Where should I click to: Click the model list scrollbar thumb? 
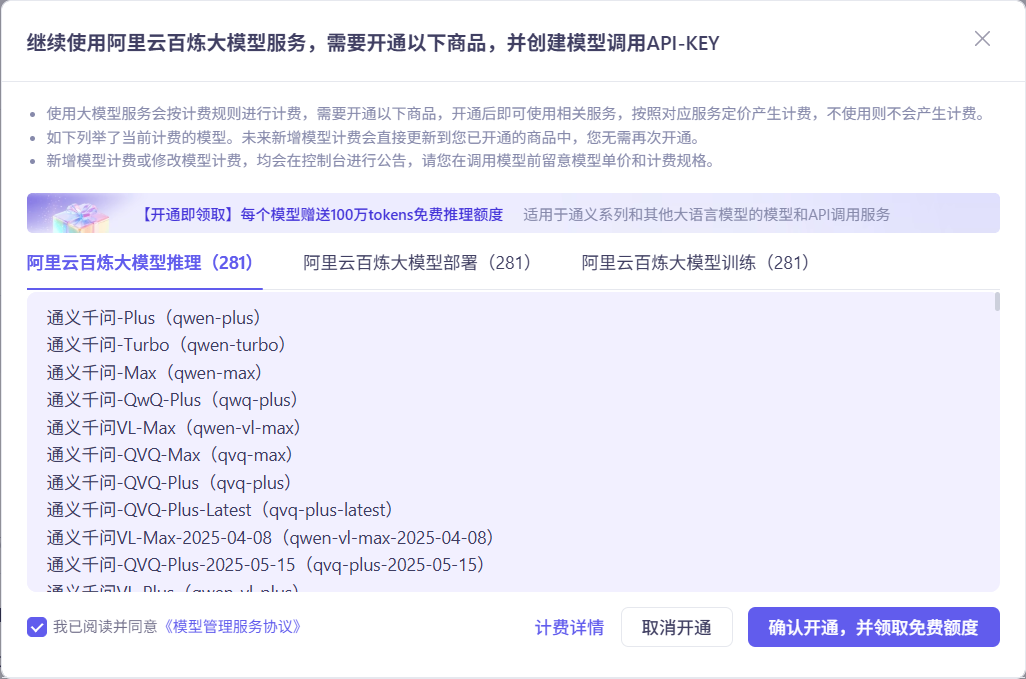[x=997, y=302]
